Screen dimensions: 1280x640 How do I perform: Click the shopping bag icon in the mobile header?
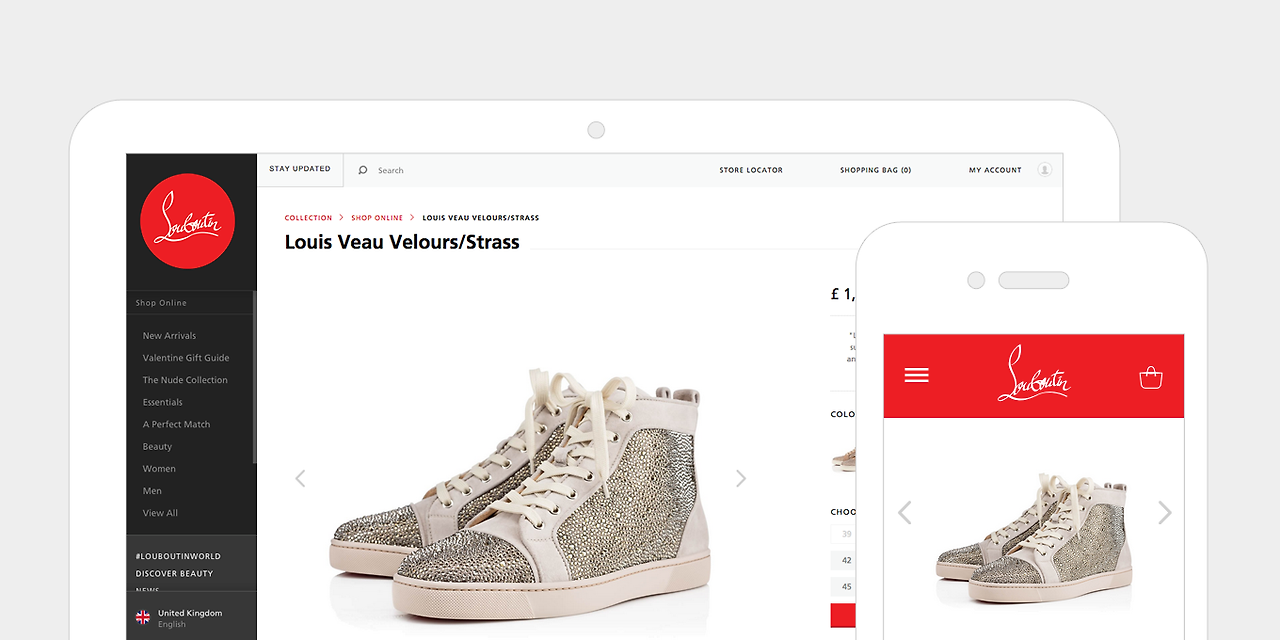[1150, 376]
